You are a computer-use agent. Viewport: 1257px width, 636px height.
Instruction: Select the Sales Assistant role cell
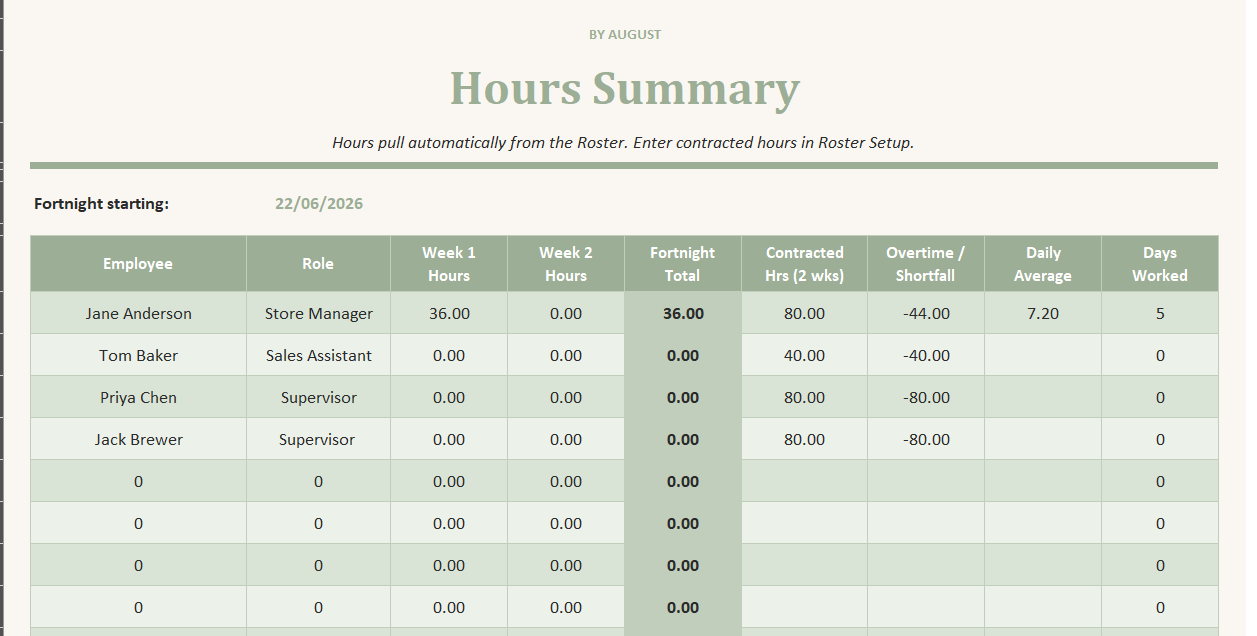(318, 355)
